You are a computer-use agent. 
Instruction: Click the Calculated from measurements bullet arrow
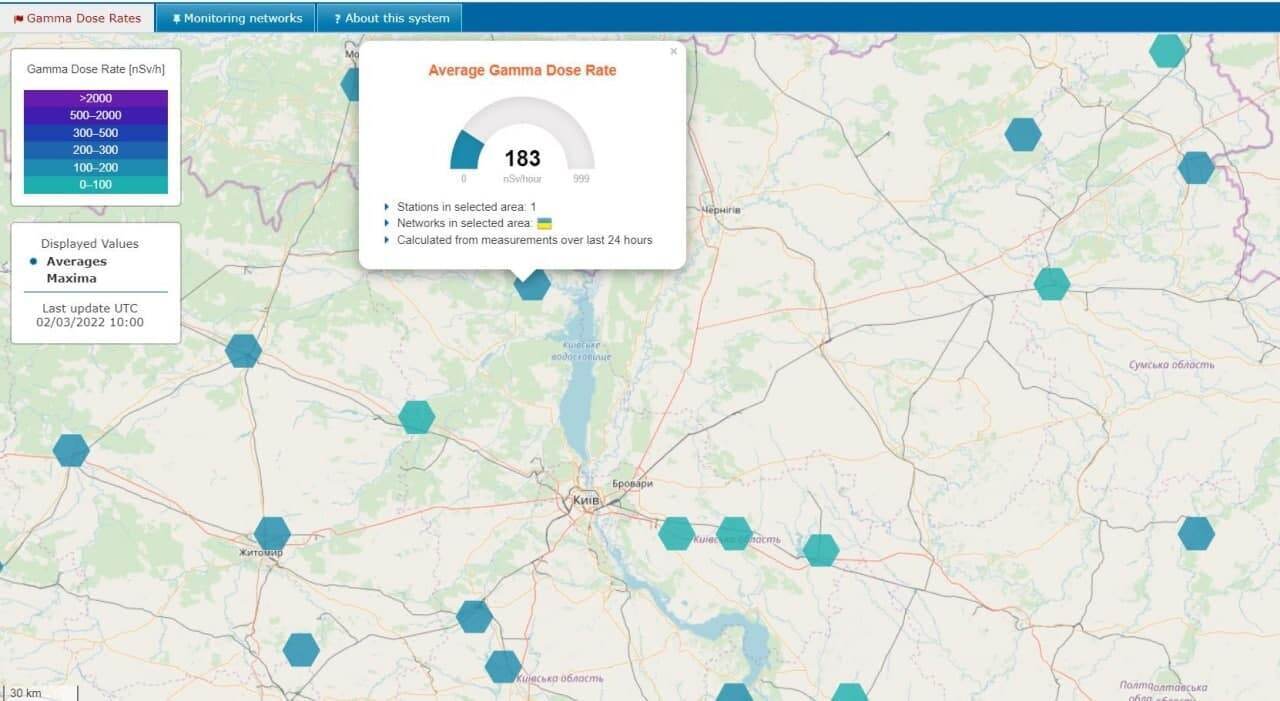(x=387, y=240)
